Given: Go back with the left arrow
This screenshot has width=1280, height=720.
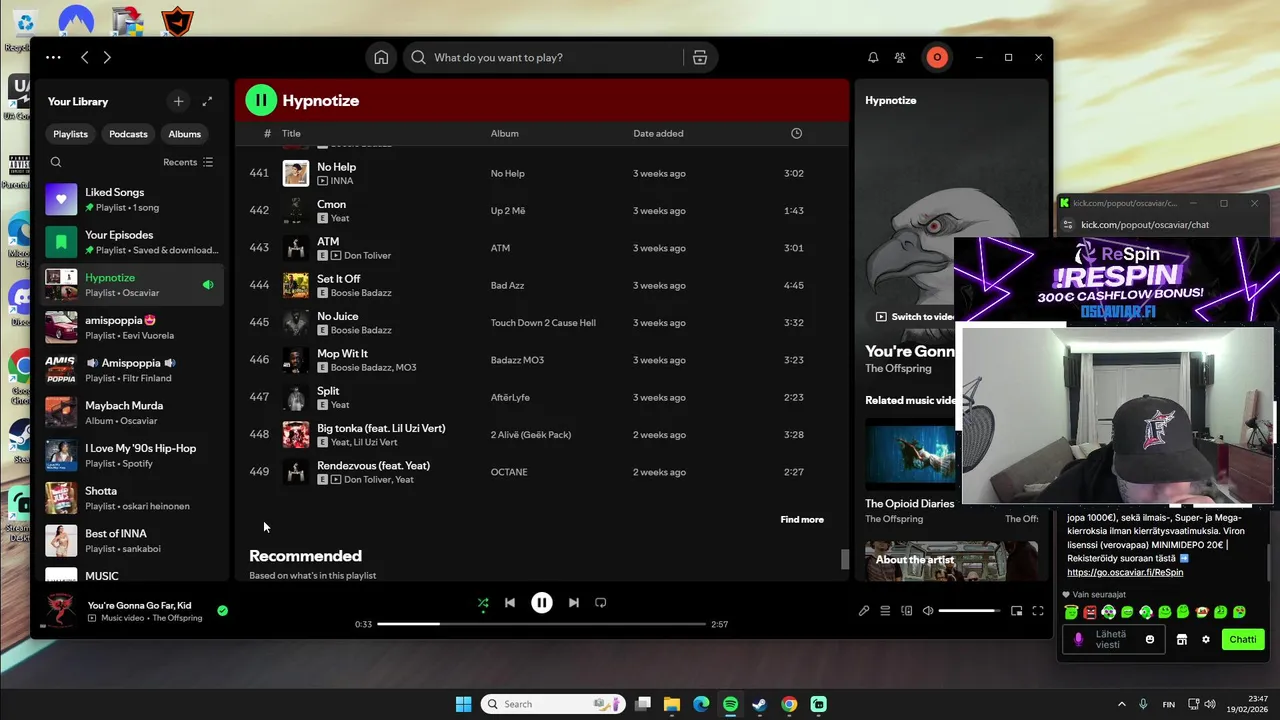Looking at the screenshot, I should pos(85,57).
